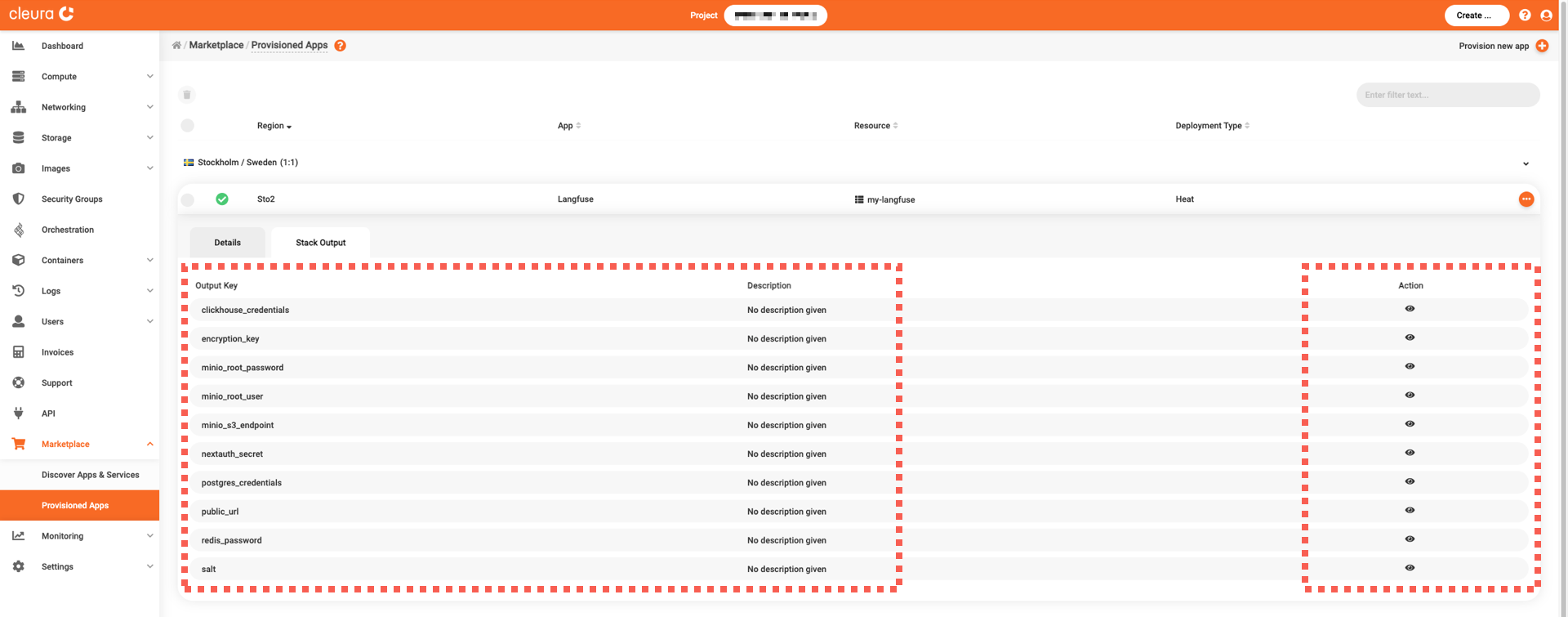This screenshot has height=617, width=1568.
Task: Click the home icon in breadcrumb
Action: pos(176,46)
